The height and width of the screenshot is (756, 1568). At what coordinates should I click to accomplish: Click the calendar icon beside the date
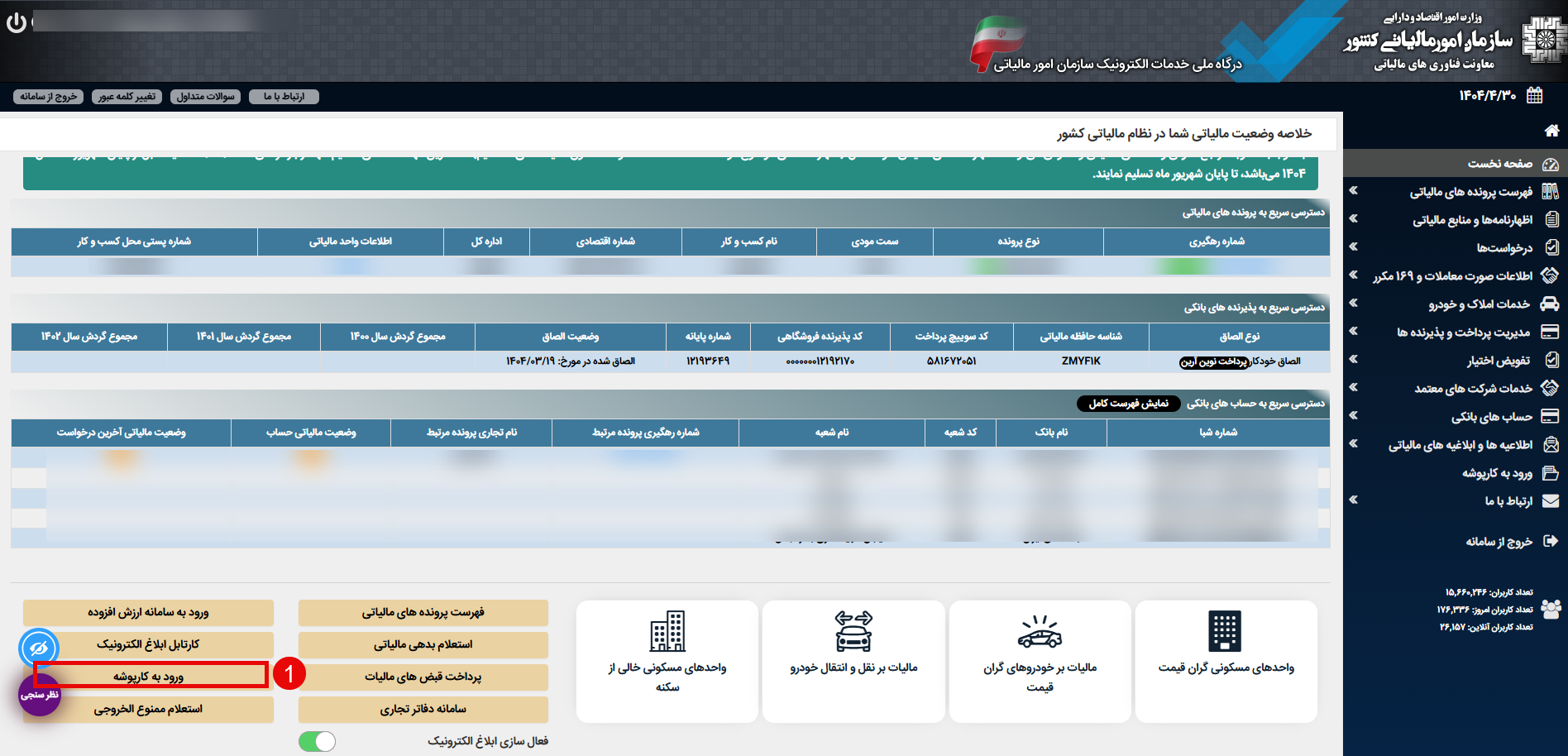point(1535,95)
